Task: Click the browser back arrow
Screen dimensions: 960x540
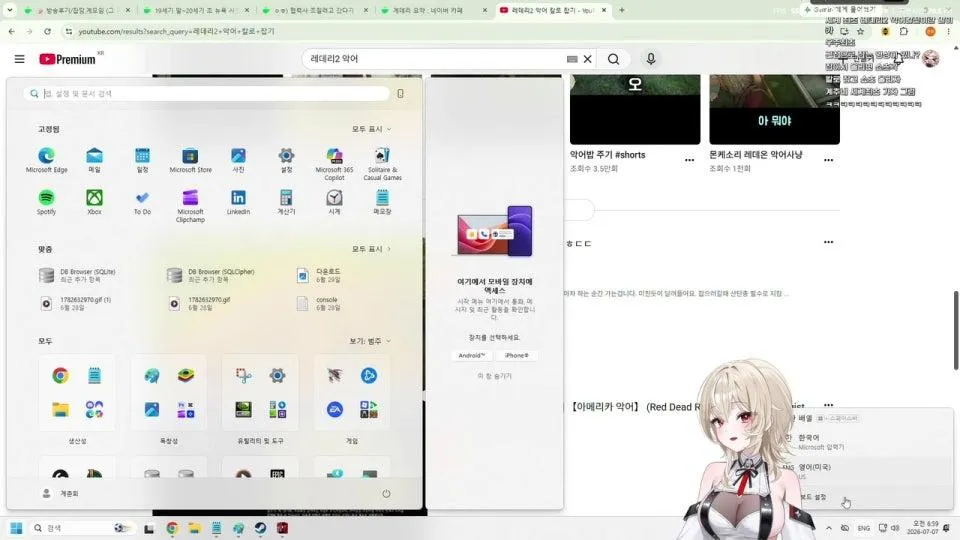Action: [12, 31]
